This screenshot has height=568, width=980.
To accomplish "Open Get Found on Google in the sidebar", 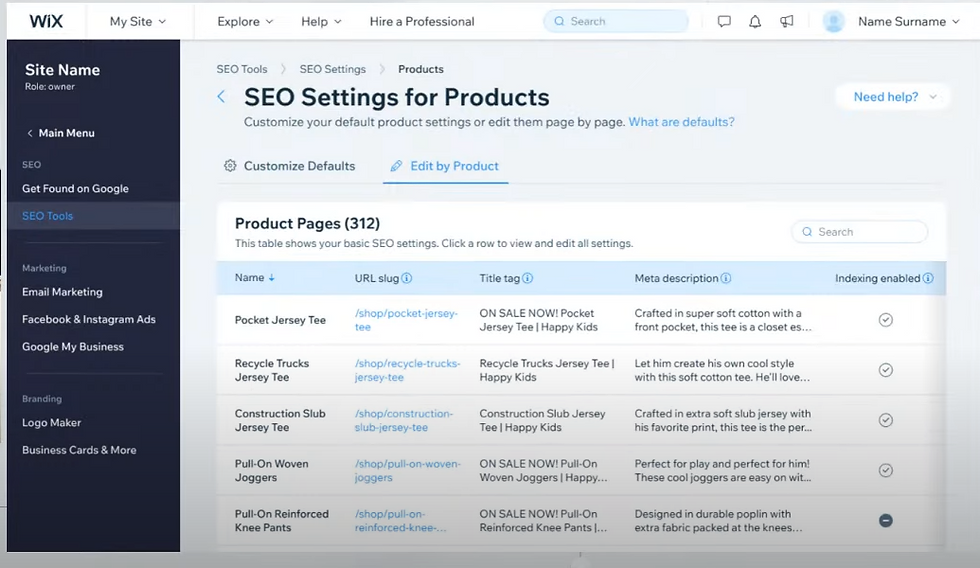I will (x=75, y=189).
